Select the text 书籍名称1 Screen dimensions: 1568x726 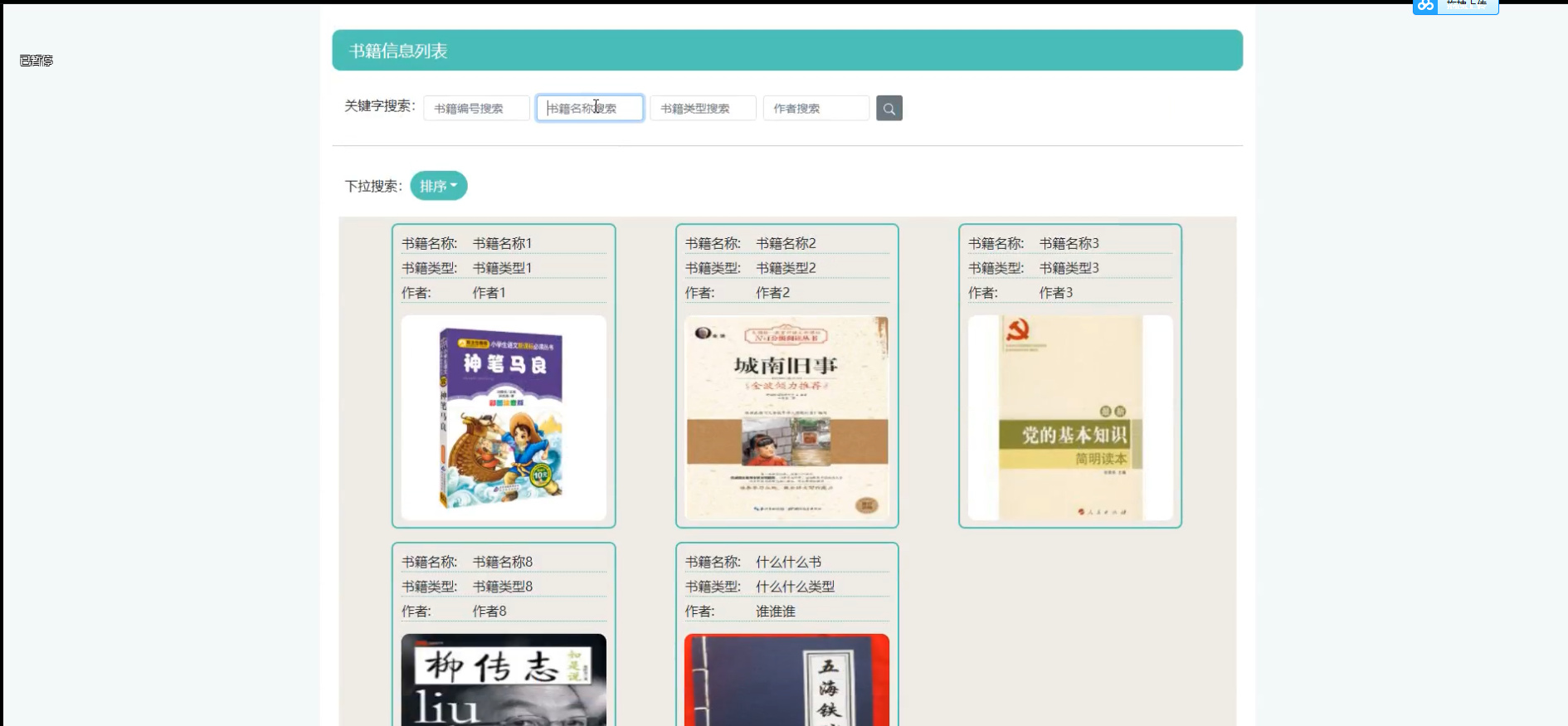point(502,243)
